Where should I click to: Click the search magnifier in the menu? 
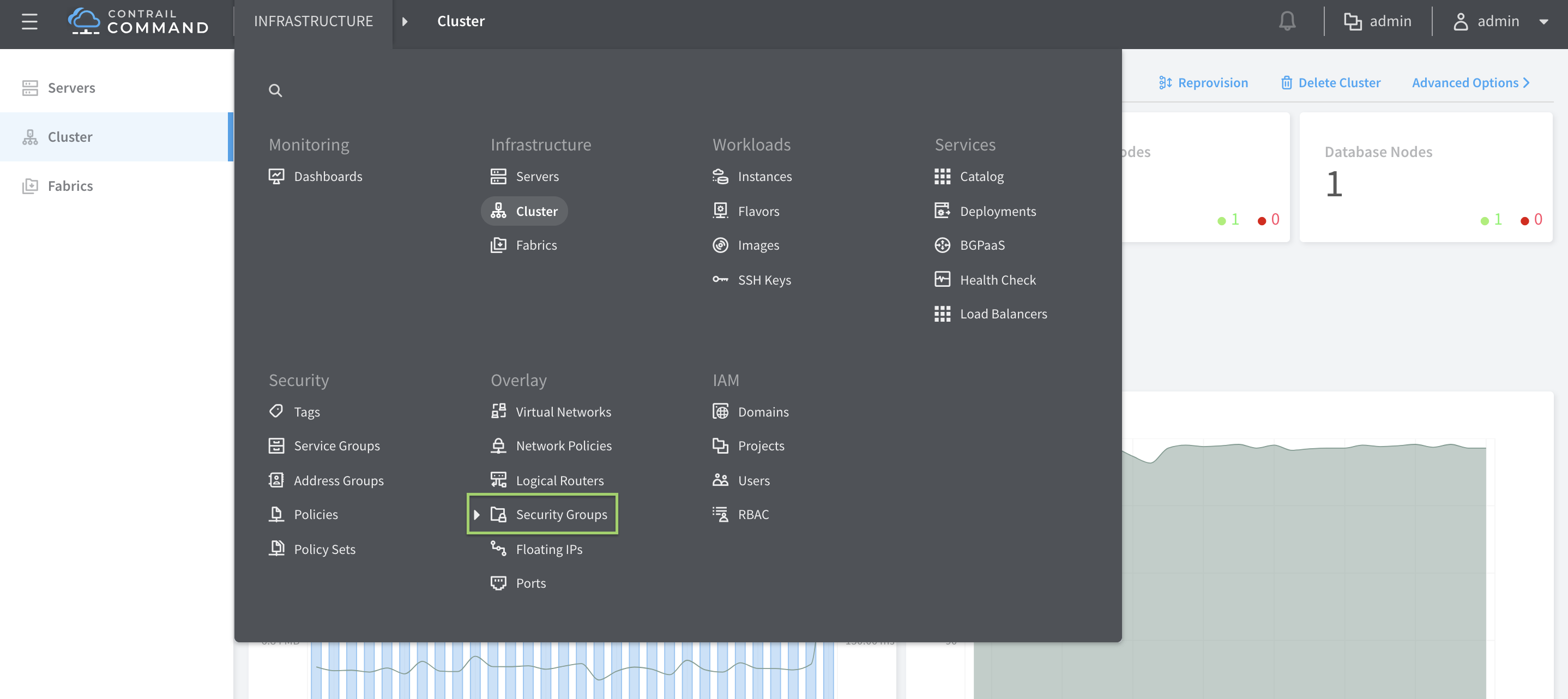coord(275,91)
